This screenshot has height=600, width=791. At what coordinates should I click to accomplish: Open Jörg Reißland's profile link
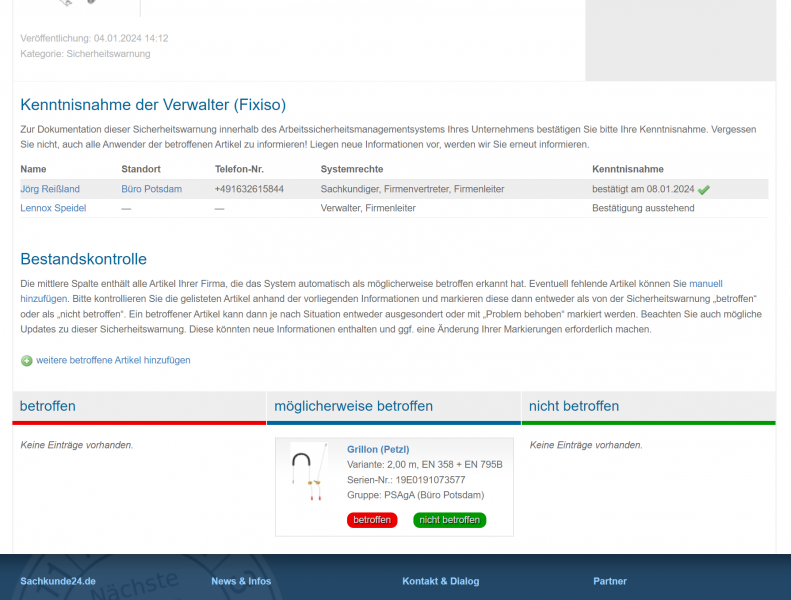click(x=50, y=189)
